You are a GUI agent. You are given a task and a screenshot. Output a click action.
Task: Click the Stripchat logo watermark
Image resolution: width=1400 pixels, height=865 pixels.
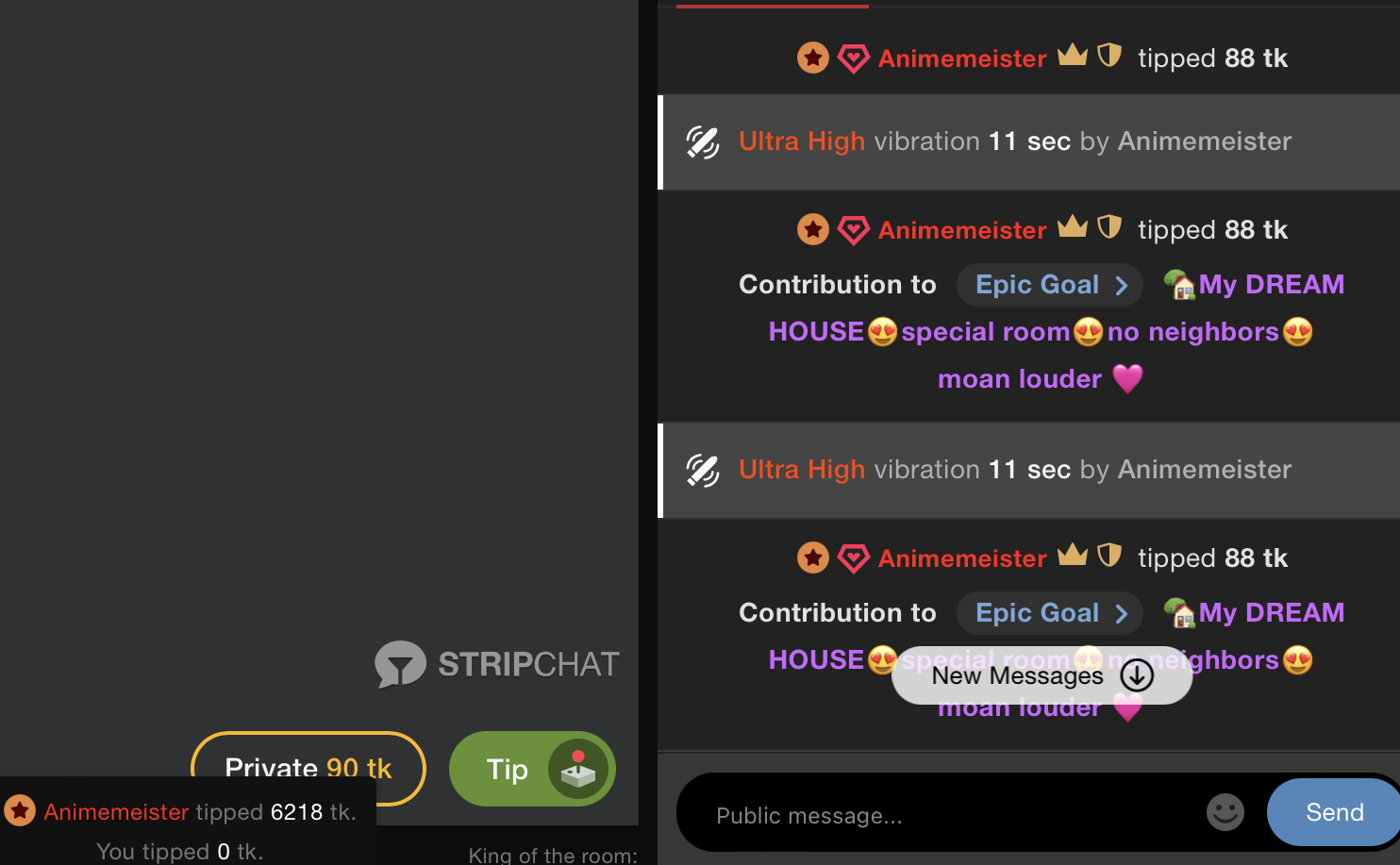point(497,664)
